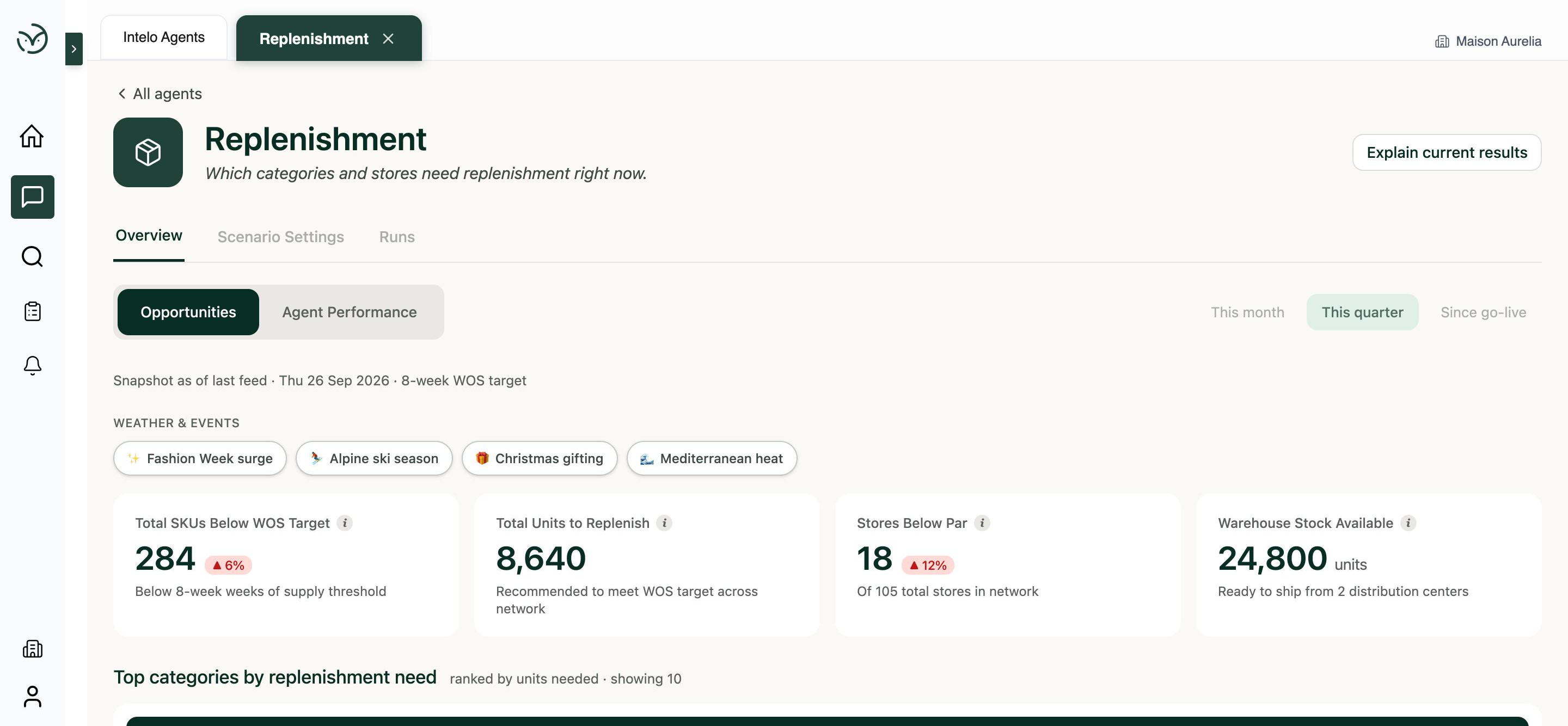
Task: Open the clipboard tasks sidebar icon
Action: click(x=32, y=311)
